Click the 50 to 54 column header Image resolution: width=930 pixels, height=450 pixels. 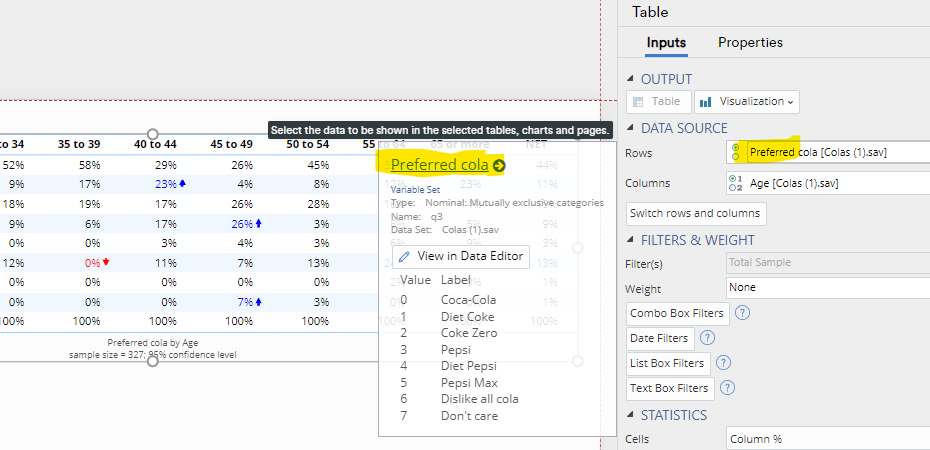(x=307, y=145)
